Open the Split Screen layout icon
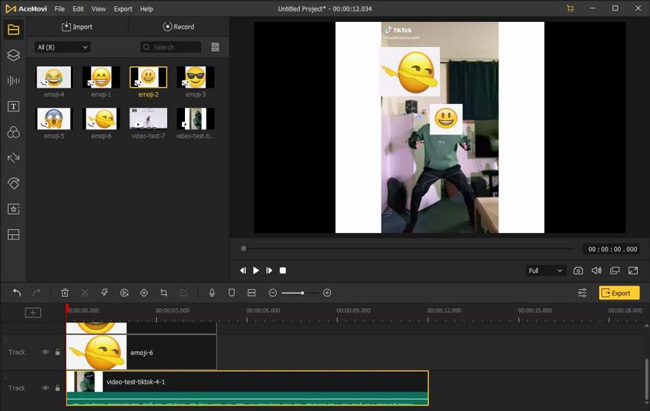 pos(13,235)
